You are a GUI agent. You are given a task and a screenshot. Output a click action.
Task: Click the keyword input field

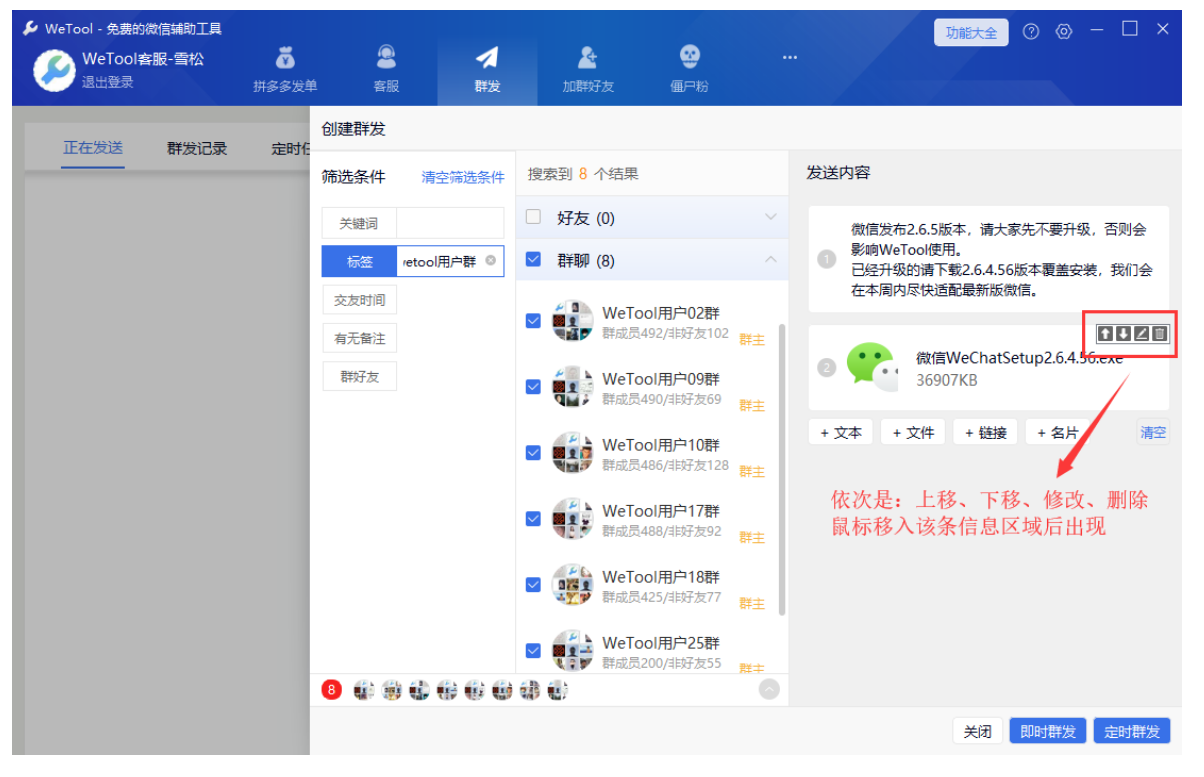coord(450,223)
